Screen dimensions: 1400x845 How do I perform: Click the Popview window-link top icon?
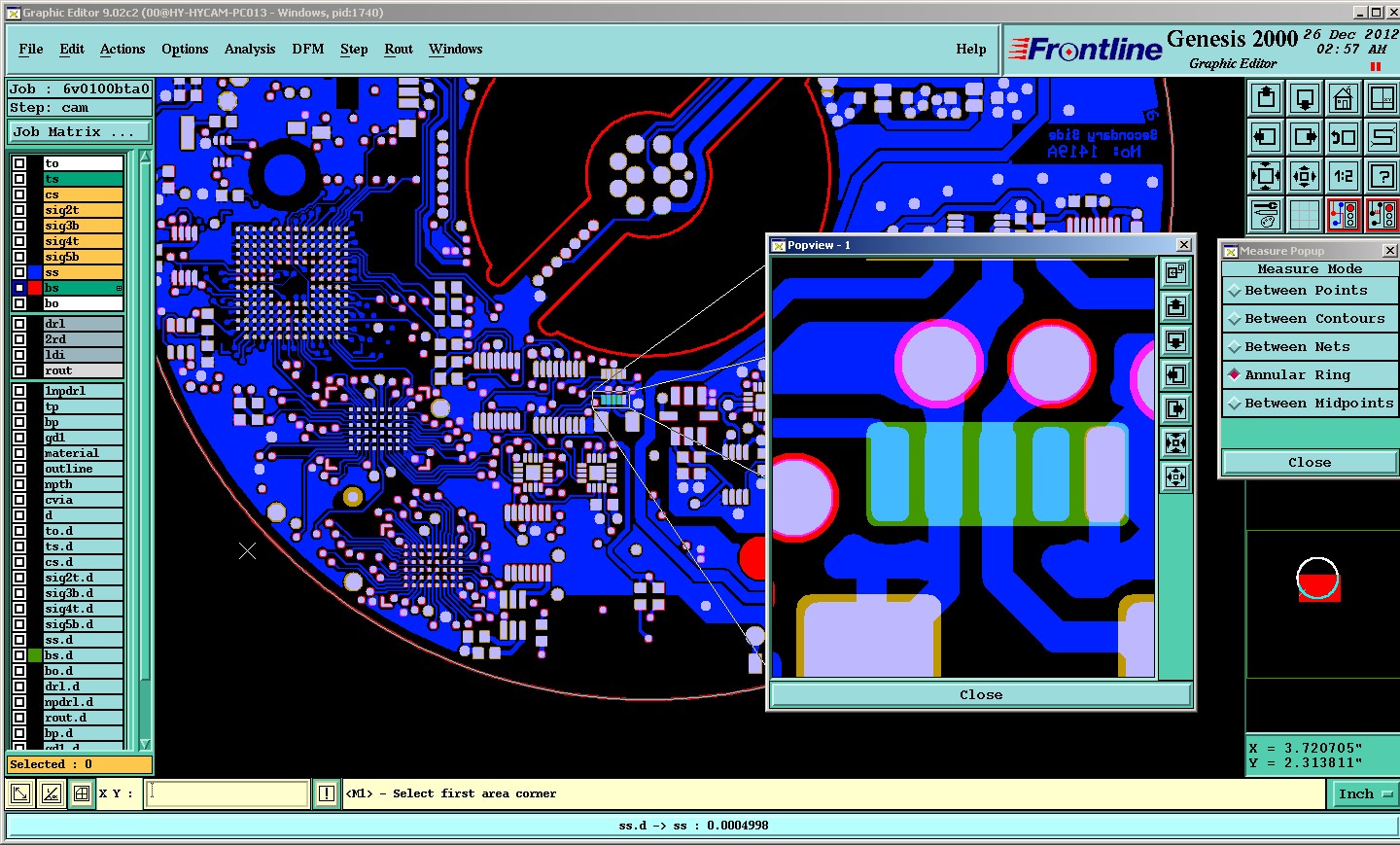[x=1176, y=273]
